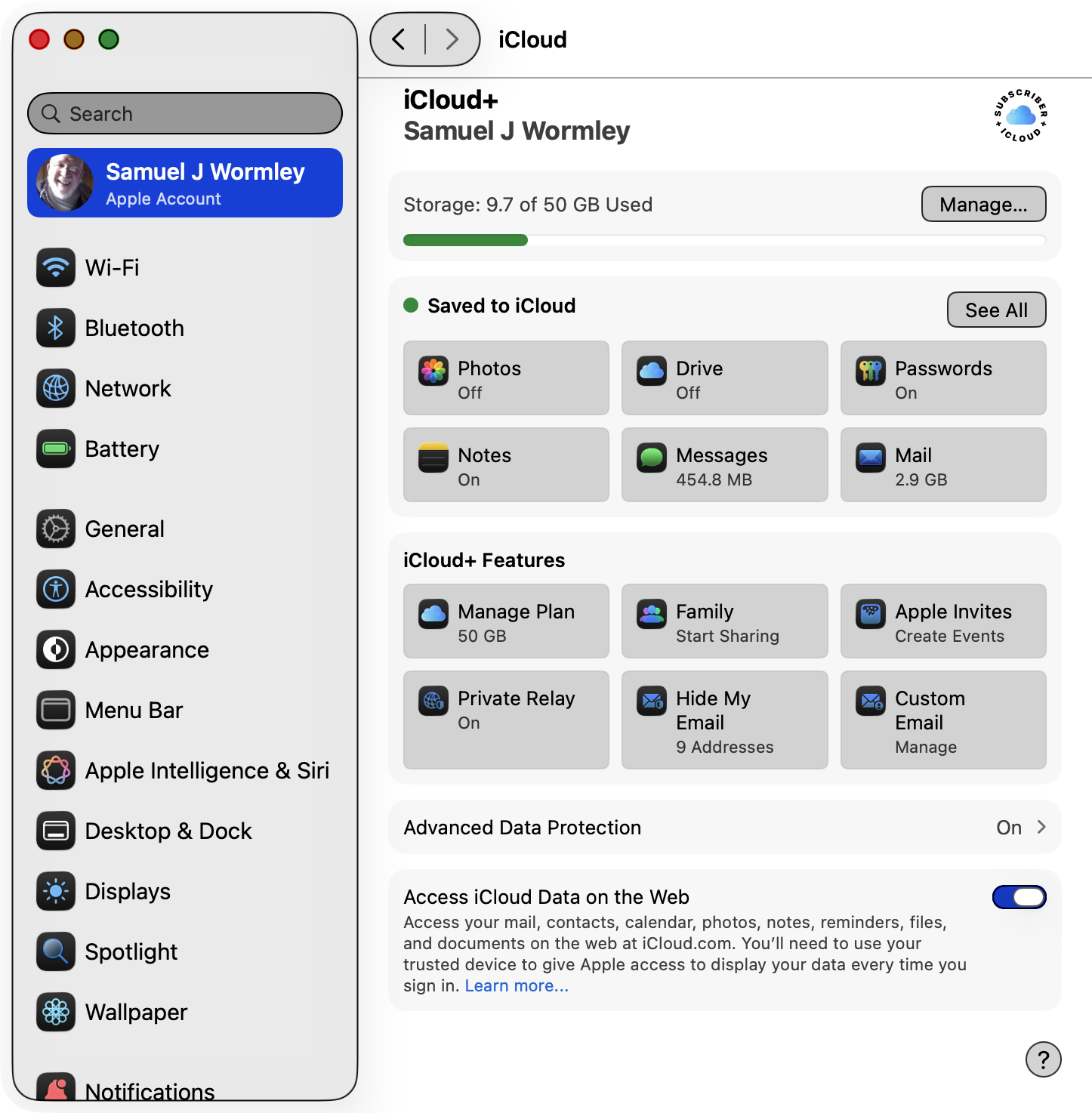This screenshot has width=1092, height=1113.
Task: Open the Messages bubble icon tile
Action: [651, 458]
